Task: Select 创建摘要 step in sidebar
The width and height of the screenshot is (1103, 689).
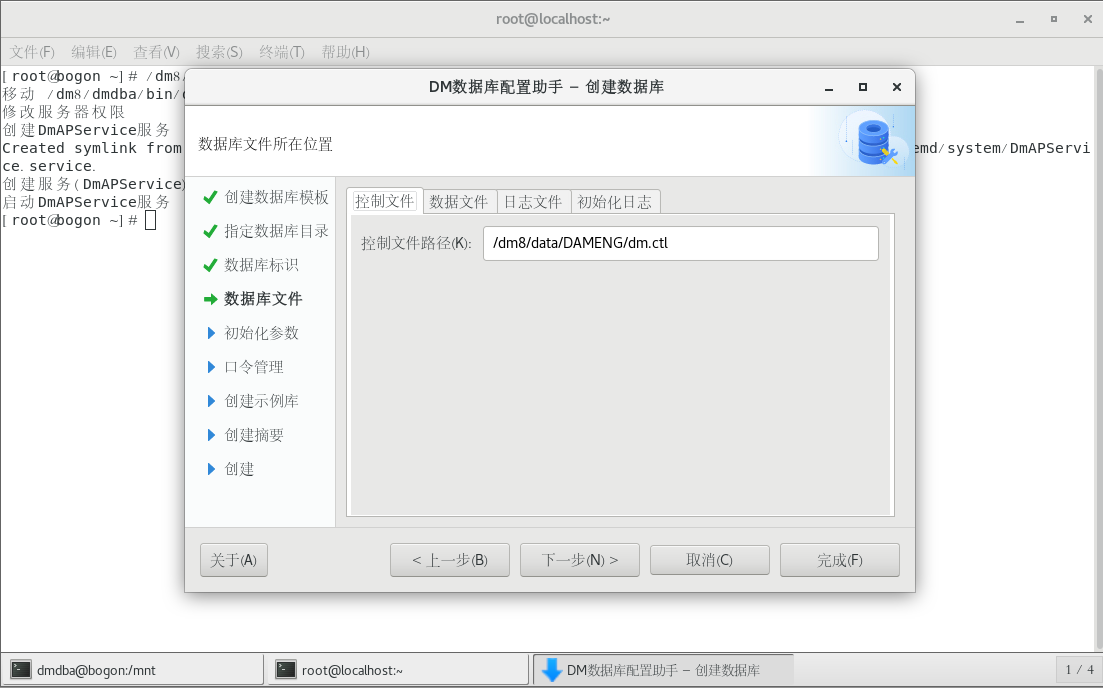Action: pyautogui.click(x=253, y=436)
